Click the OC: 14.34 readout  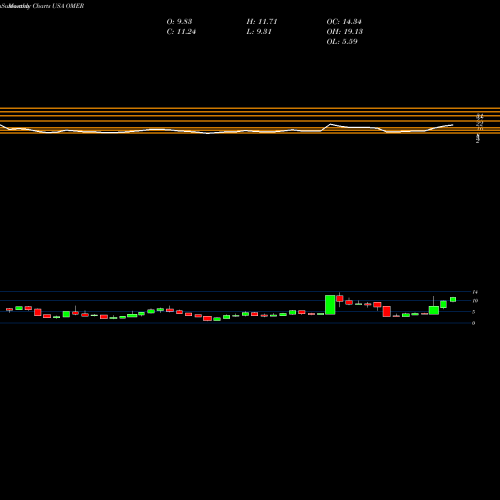click(344, 22)
